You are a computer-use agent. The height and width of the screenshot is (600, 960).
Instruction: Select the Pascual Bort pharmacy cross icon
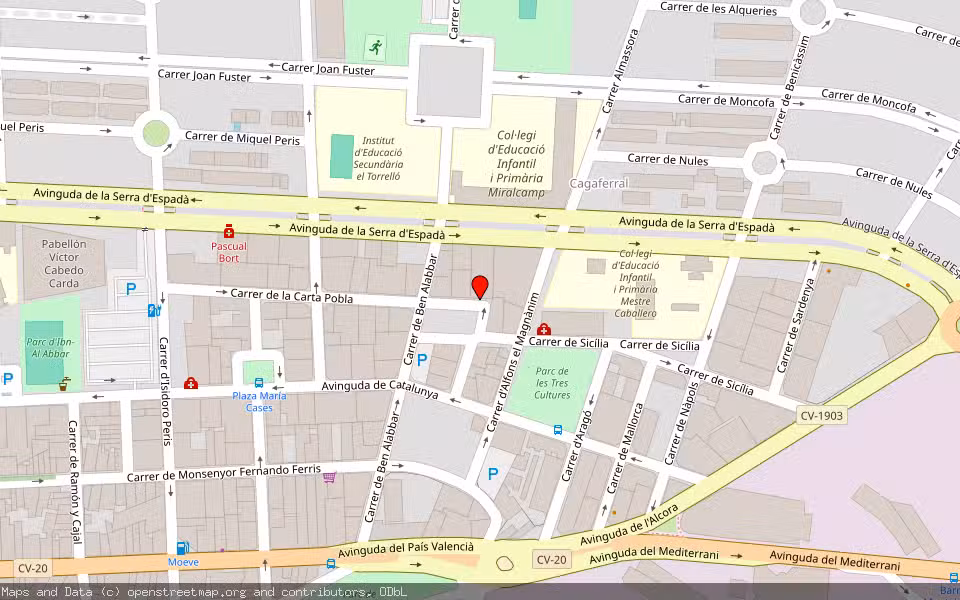[228, 232]
